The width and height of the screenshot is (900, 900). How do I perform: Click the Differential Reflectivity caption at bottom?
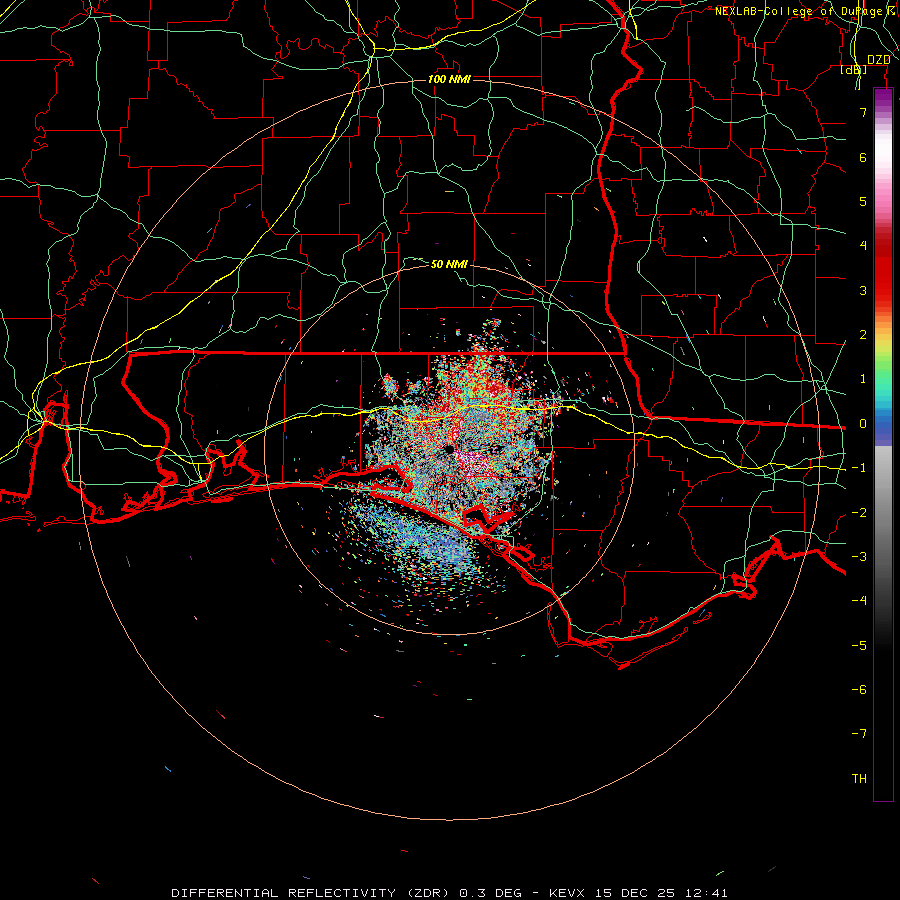pos(449,893)
